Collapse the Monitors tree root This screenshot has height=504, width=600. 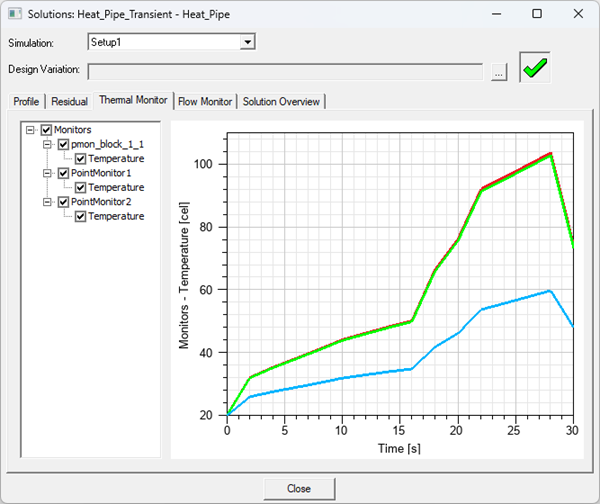30,130
